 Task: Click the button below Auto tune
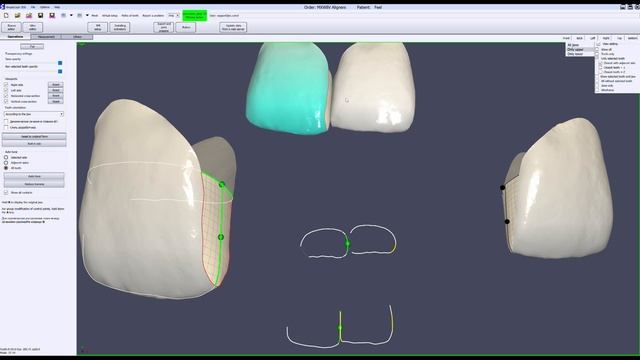[x=34, y=184]
